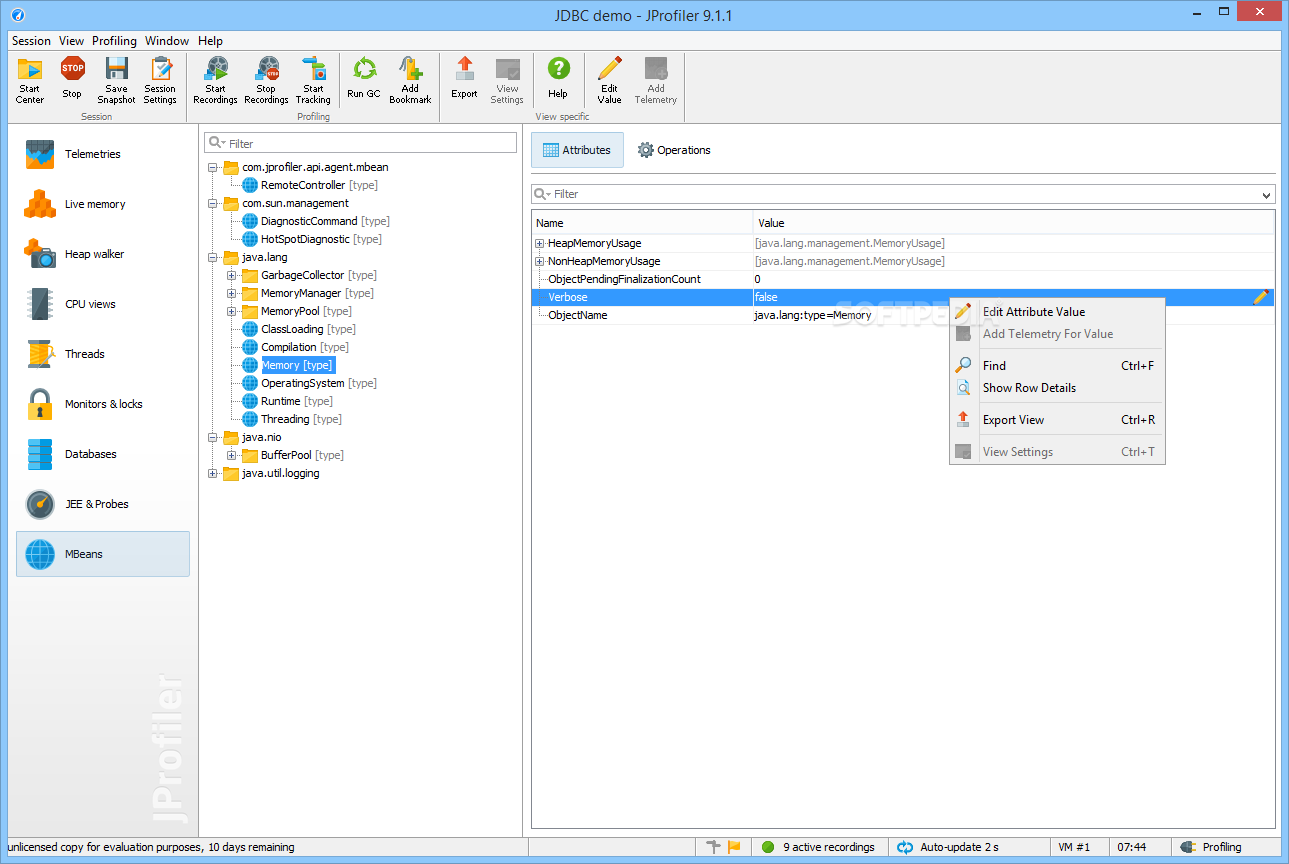Viewport: 1289px width, 864px height.
Task: Expand the GarbageCollector tree node
Action: pos(232,275)
